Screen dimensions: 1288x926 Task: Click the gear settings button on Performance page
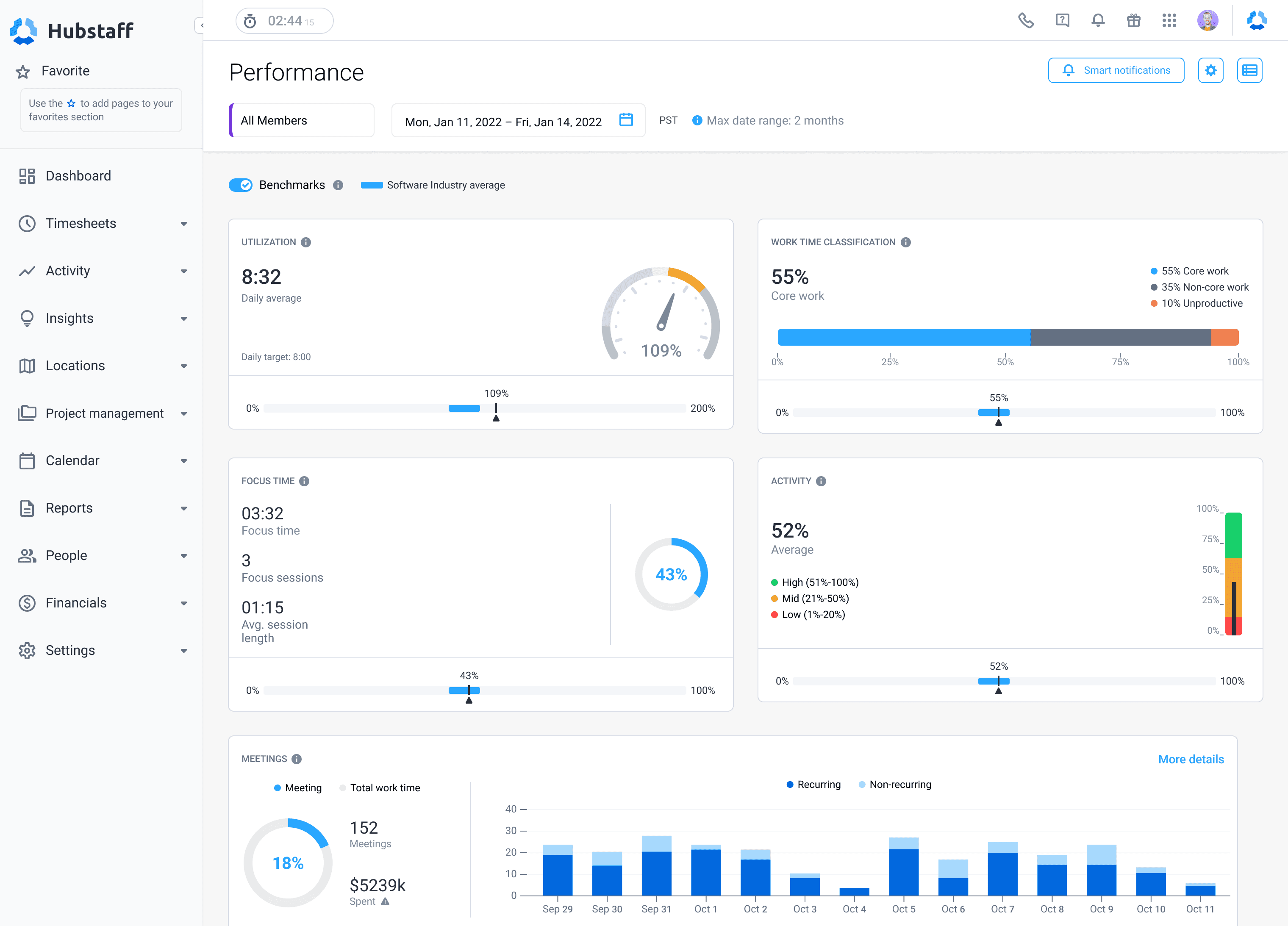click(1210, 70)
